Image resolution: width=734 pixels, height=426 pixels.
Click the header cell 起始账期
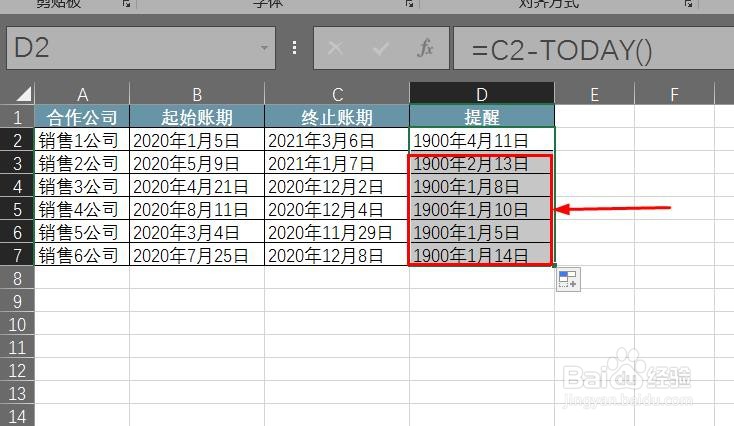(197, 117)
